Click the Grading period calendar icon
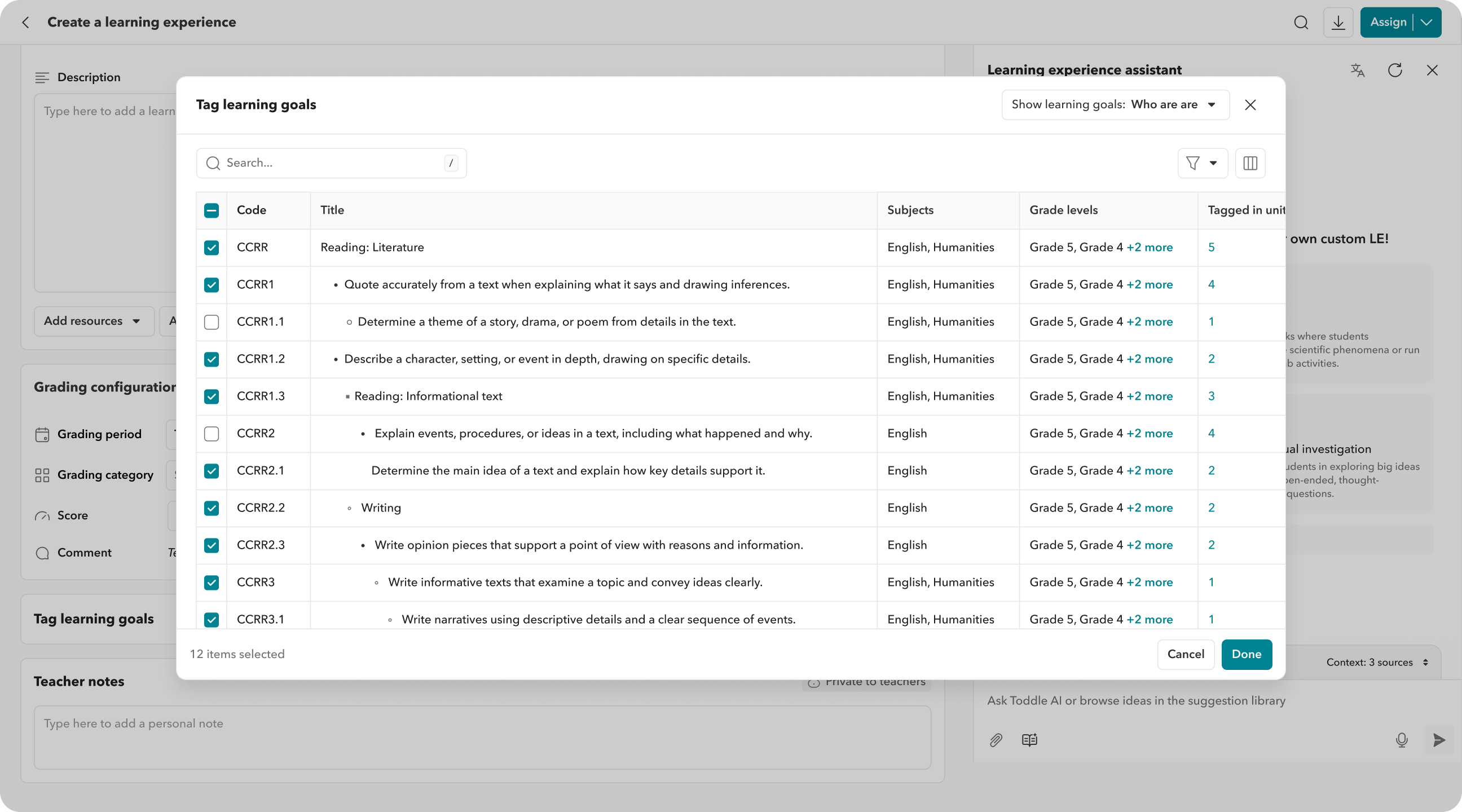The height and width of the screenshot is (812, 1462). tap(42, 434)
